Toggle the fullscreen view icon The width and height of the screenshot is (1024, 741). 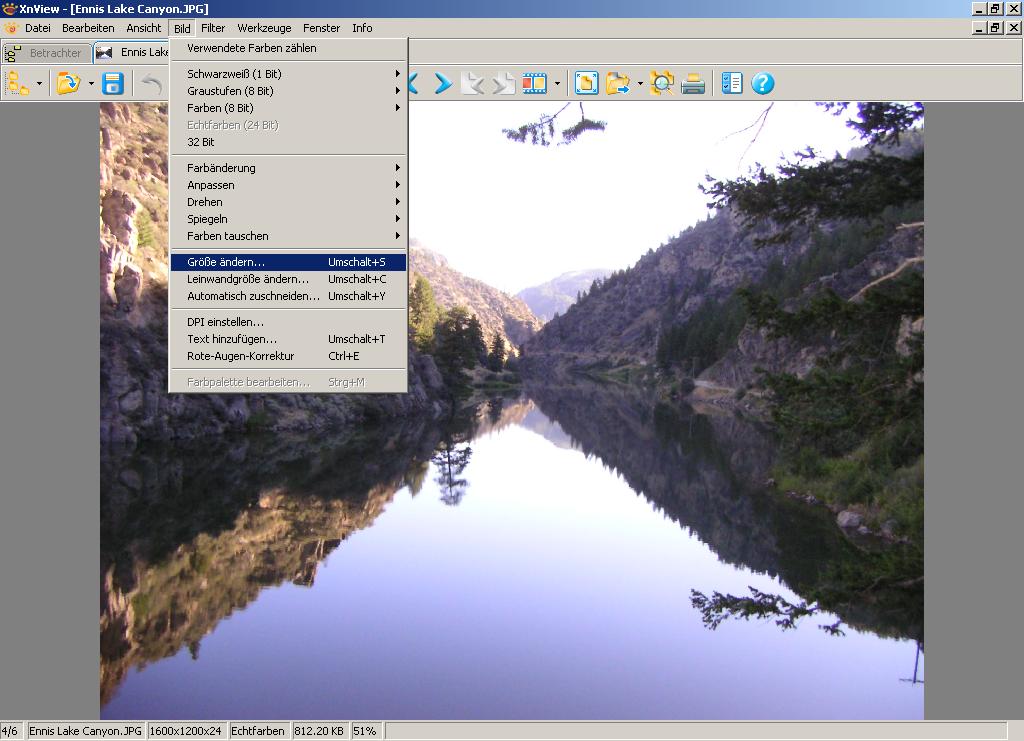tap(587, 84)
